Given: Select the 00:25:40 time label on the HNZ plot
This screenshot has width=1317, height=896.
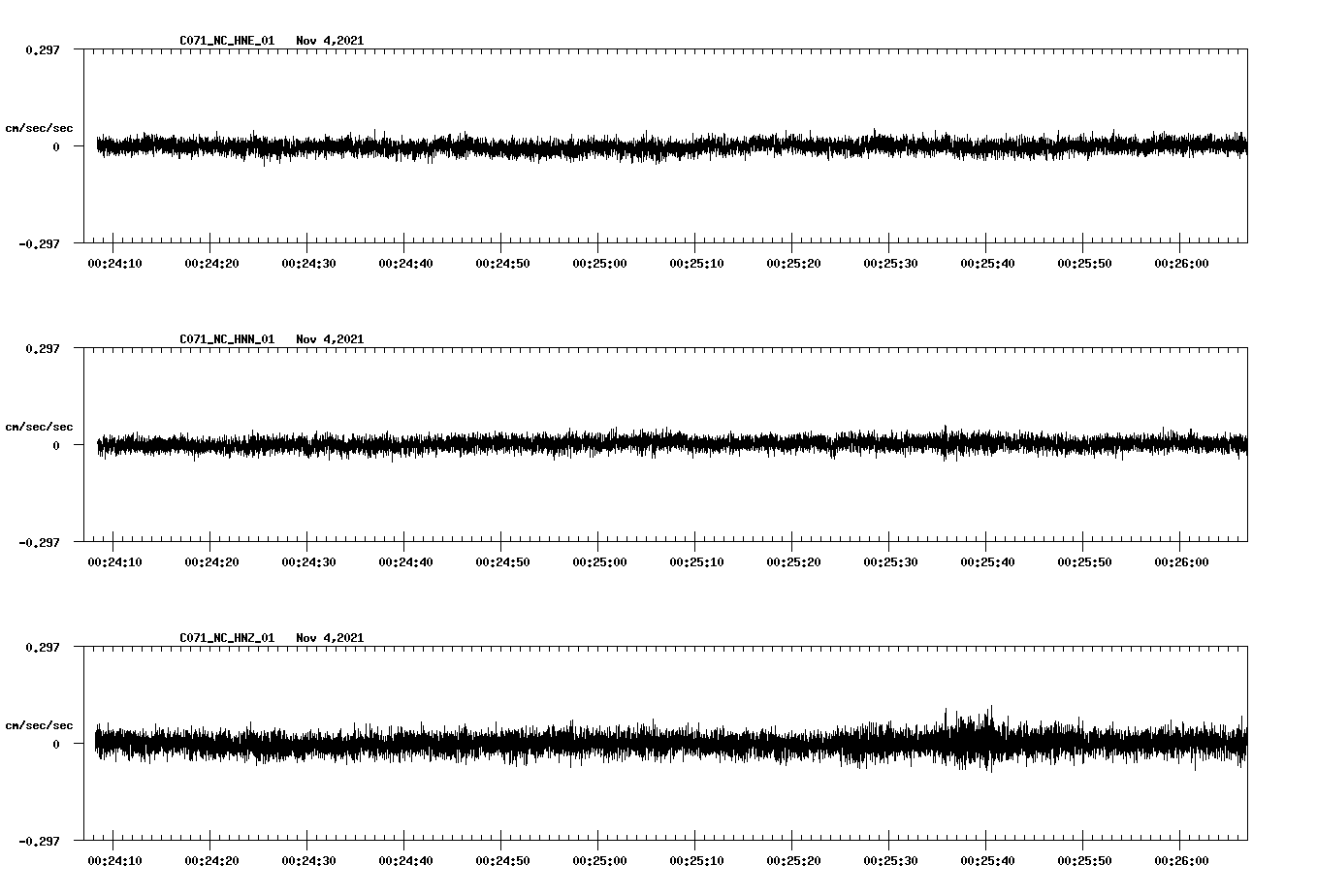Looking at the screenshot, I should pos(987,861).
